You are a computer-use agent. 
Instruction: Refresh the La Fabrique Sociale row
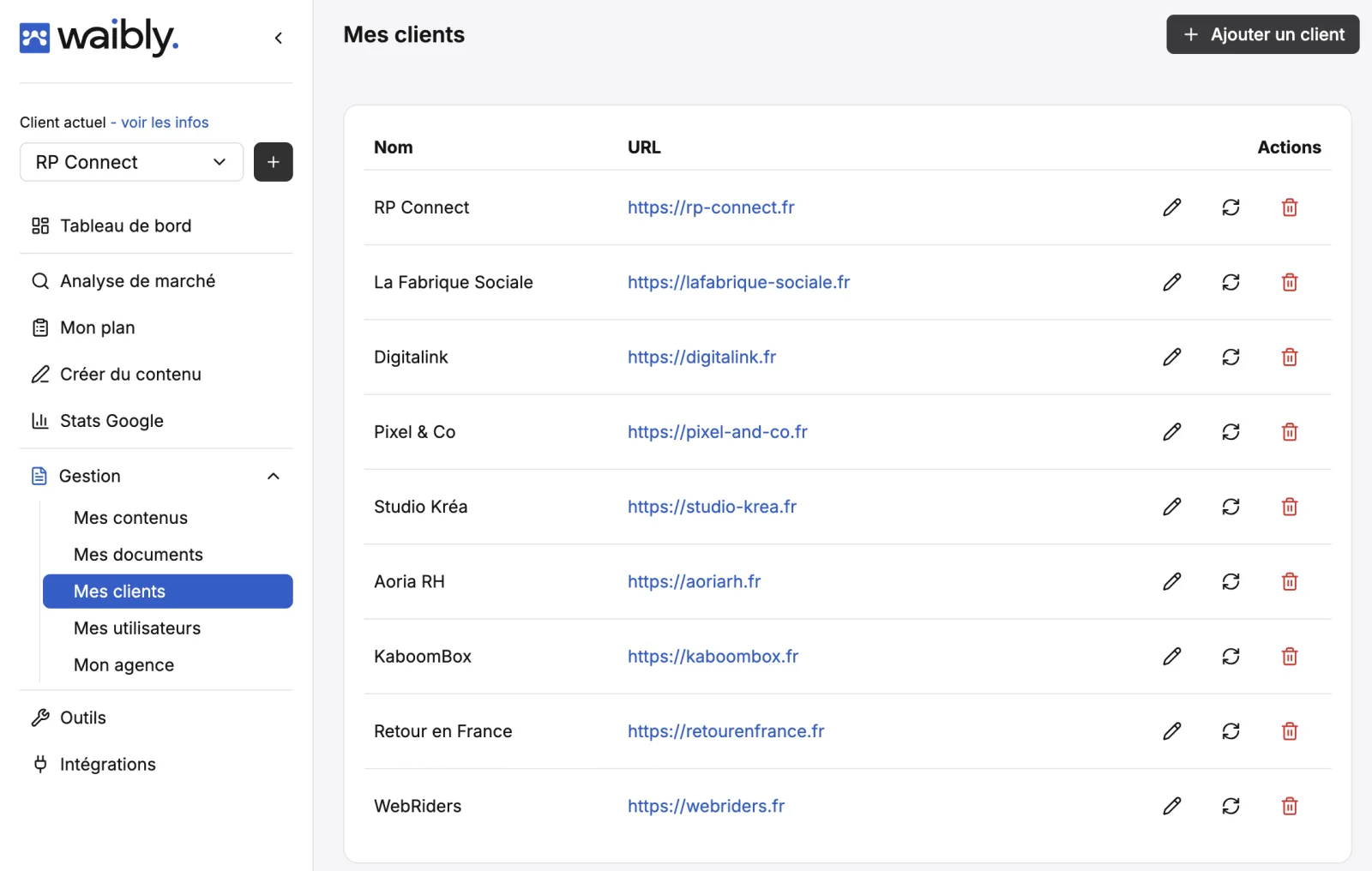1231,282
